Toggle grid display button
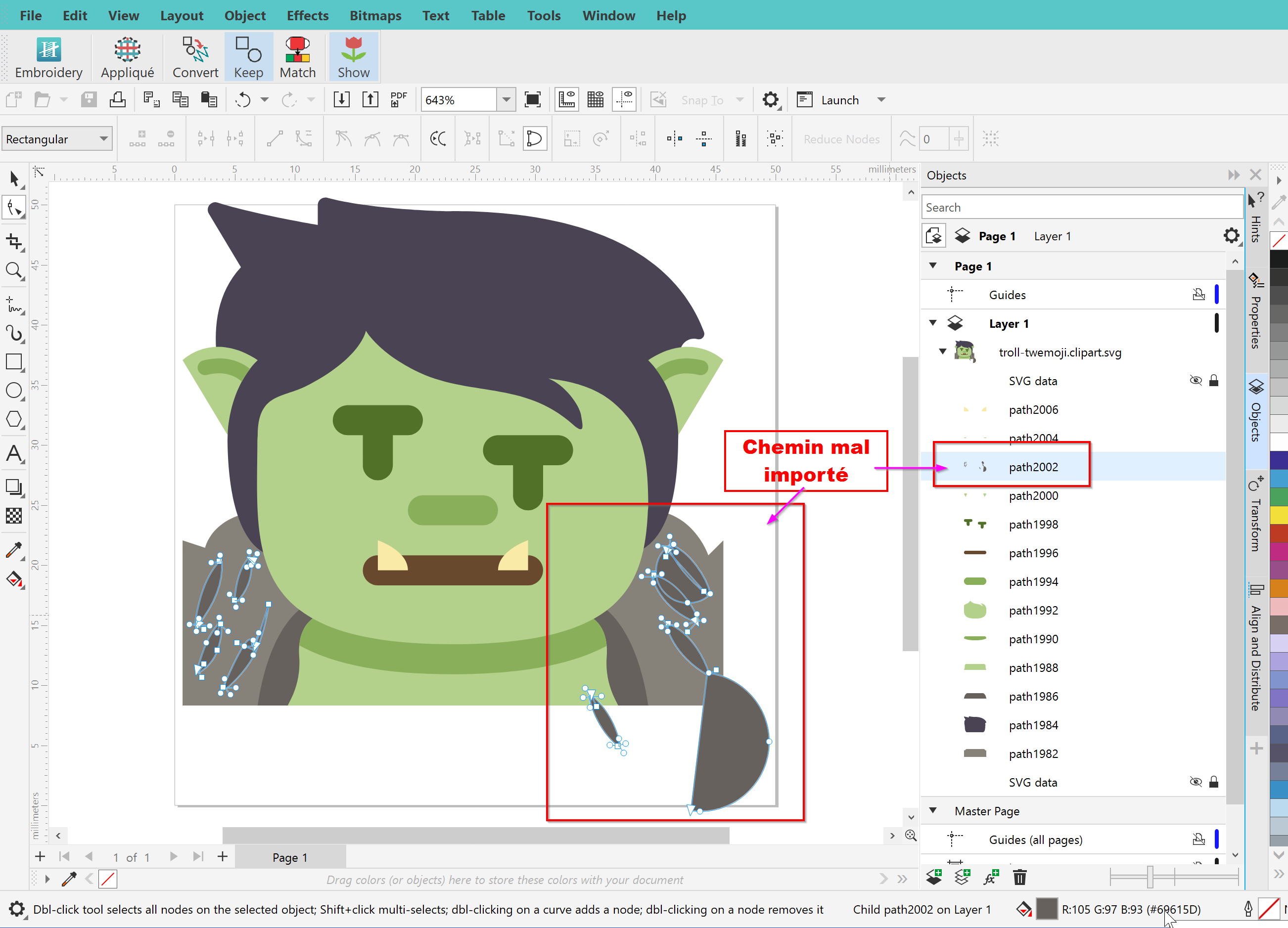The image size is (1288, 928). tap(595, 100)
